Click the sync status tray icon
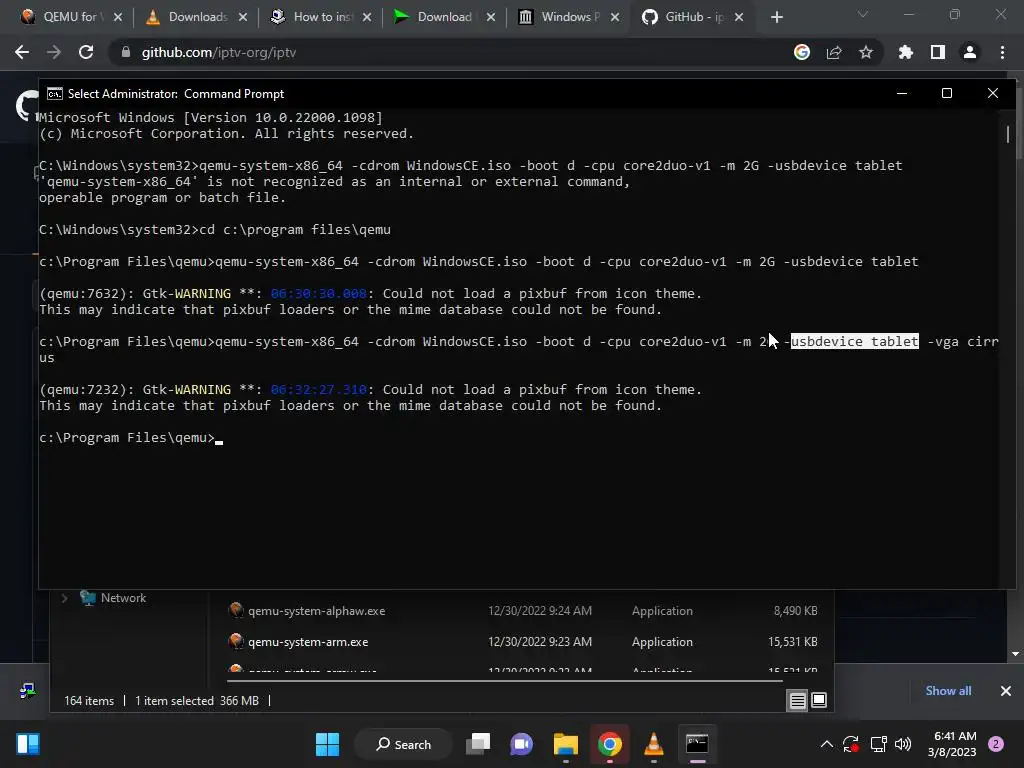This screenshot has height=768, width=1024. [x=851, y=744]
